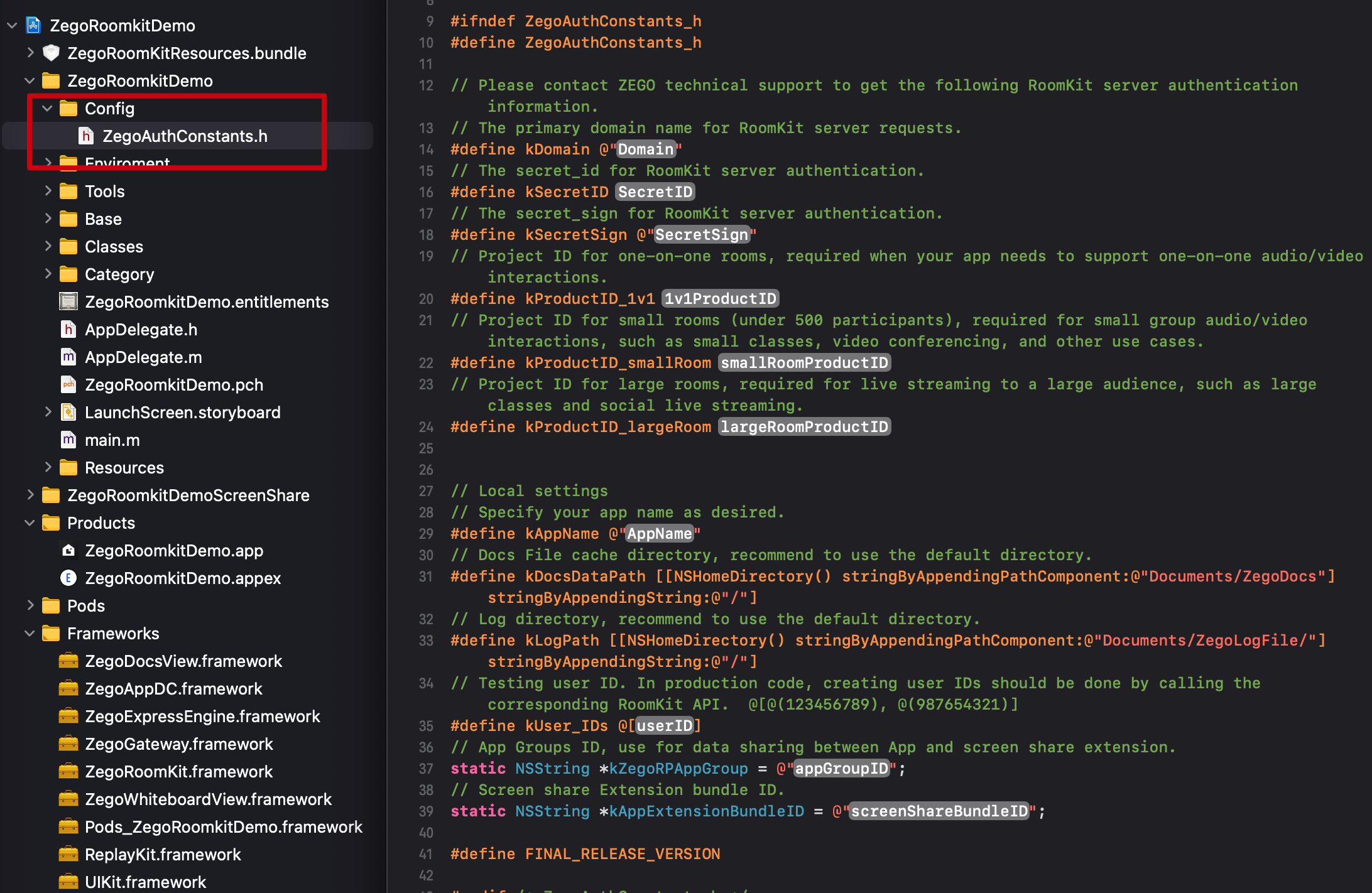
Task: Click the FINAL_RELEASE_VERSION define text
Action: pos(623,854)
